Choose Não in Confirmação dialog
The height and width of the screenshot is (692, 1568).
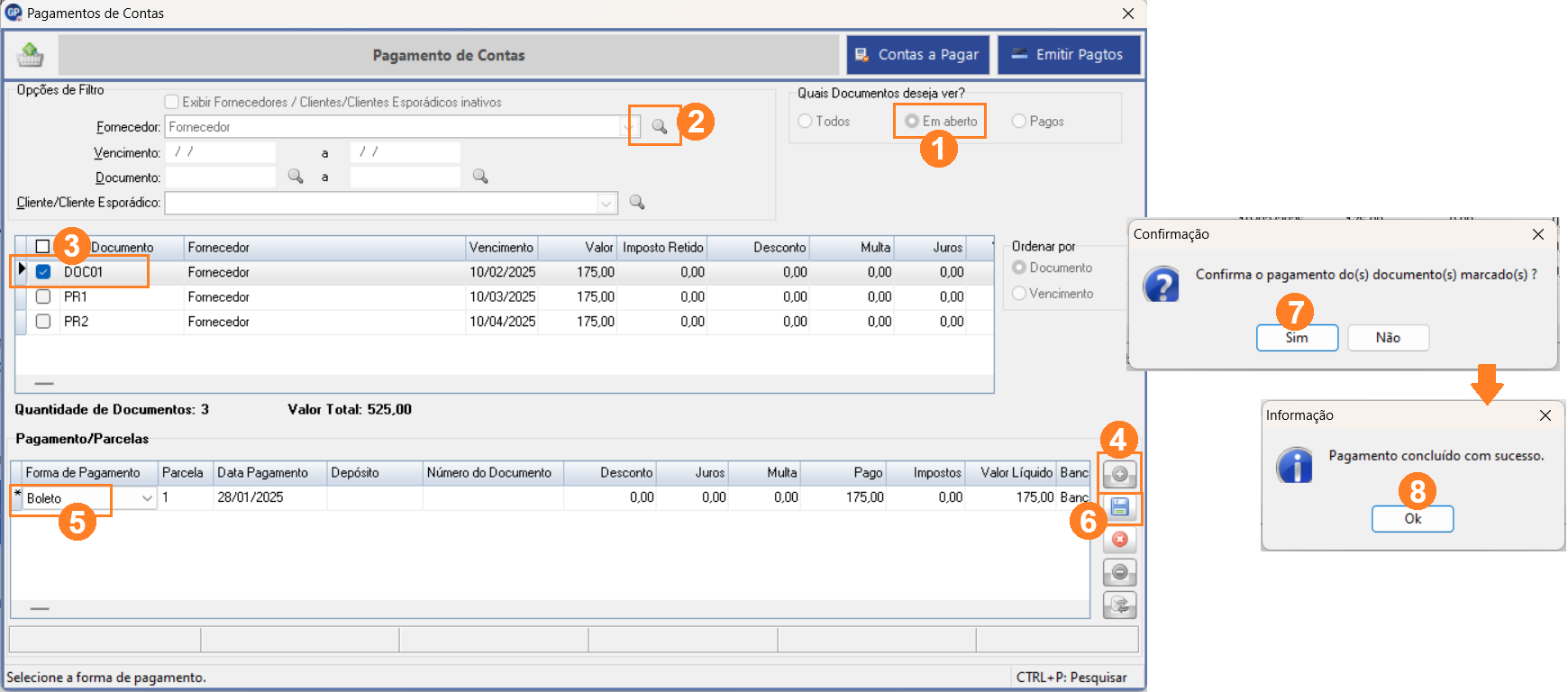1388,338
